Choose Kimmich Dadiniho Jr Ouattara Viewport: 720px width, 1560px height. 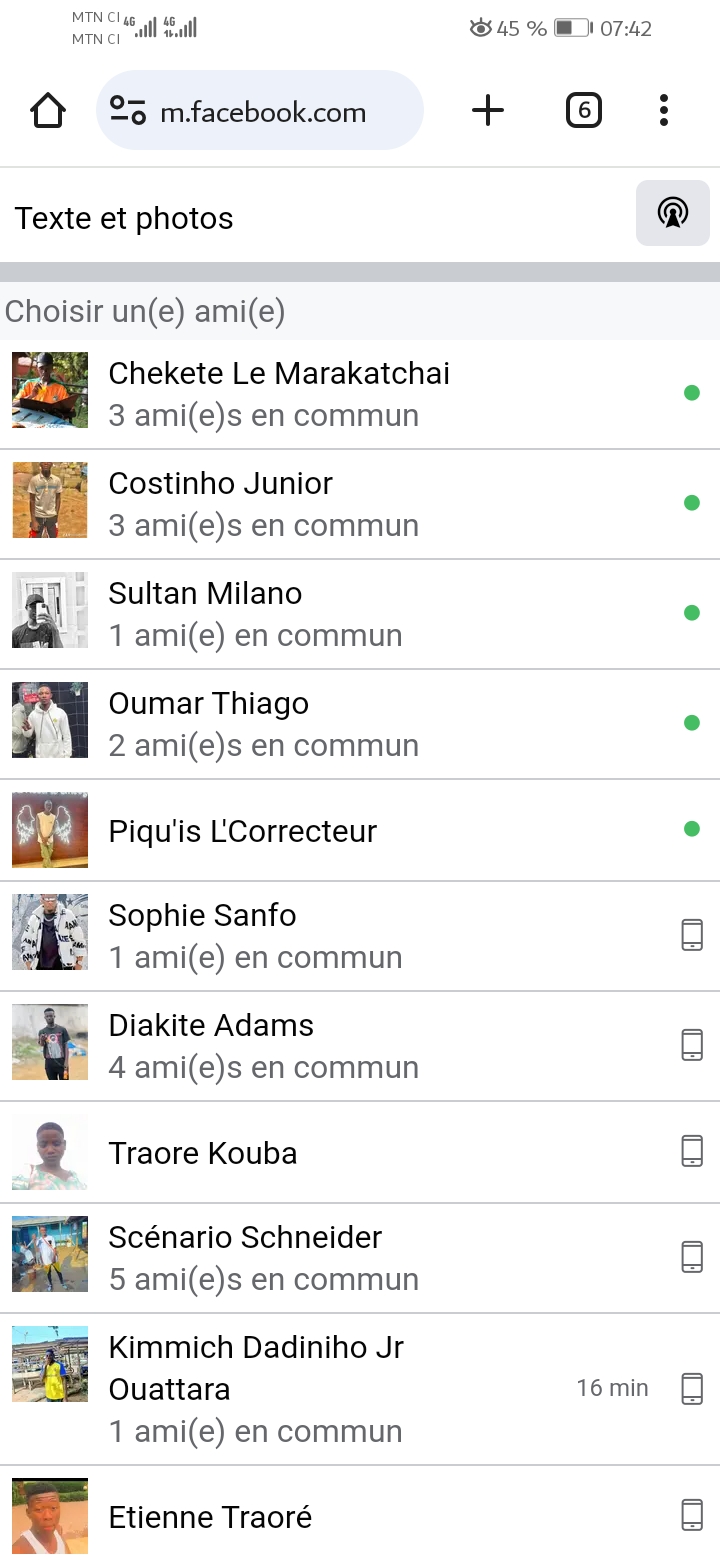click(x=256, y=1367)
